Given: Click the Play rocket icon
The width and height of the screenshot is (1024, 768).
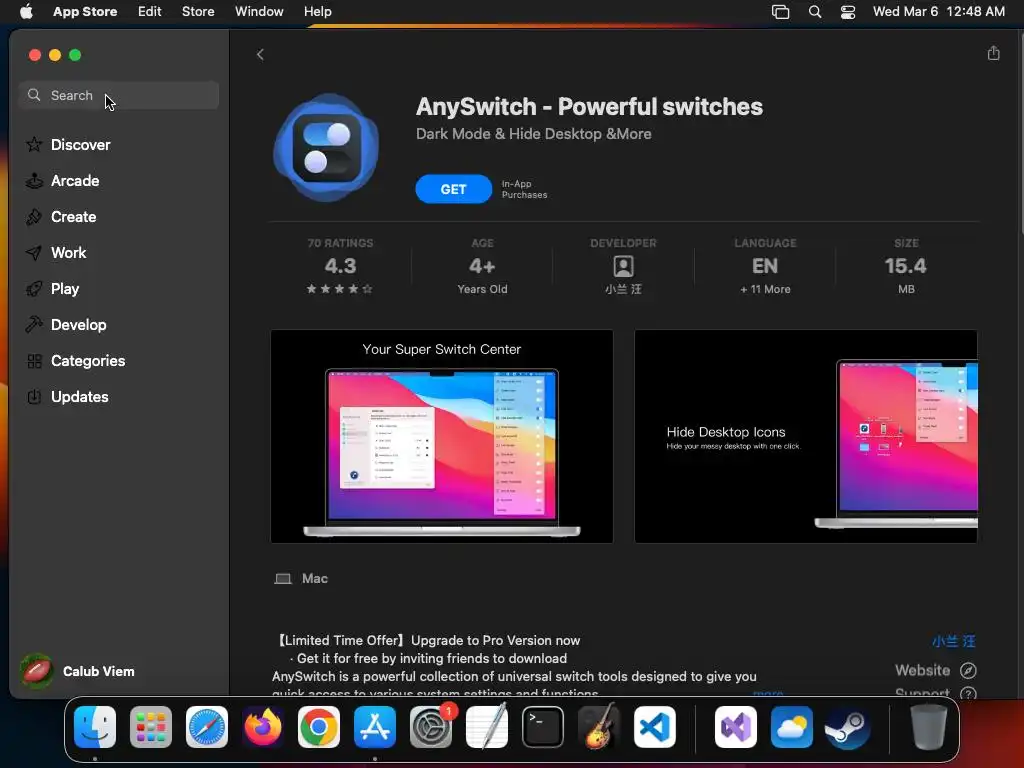Looking at the screenshot, I should 34,288.
